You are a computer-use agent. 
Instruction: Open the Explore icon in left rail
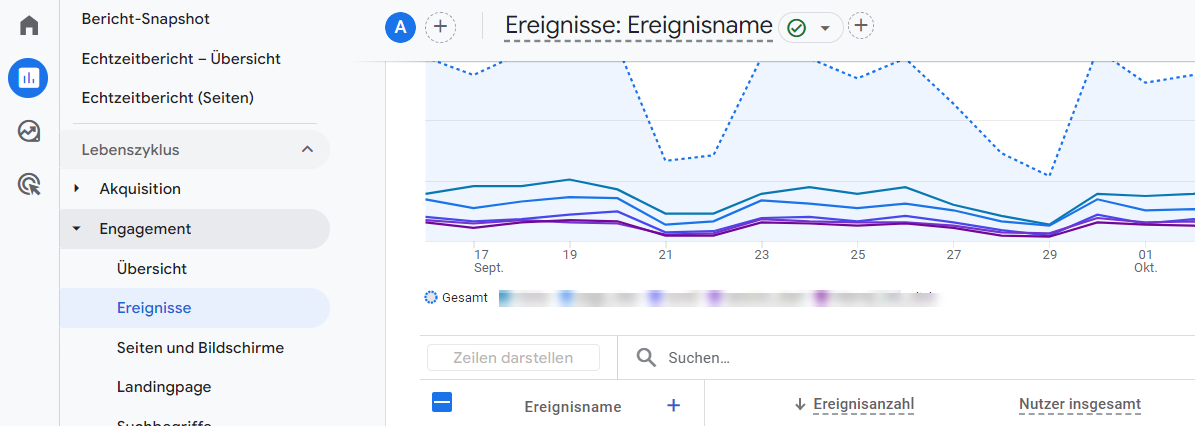[29, 131]
